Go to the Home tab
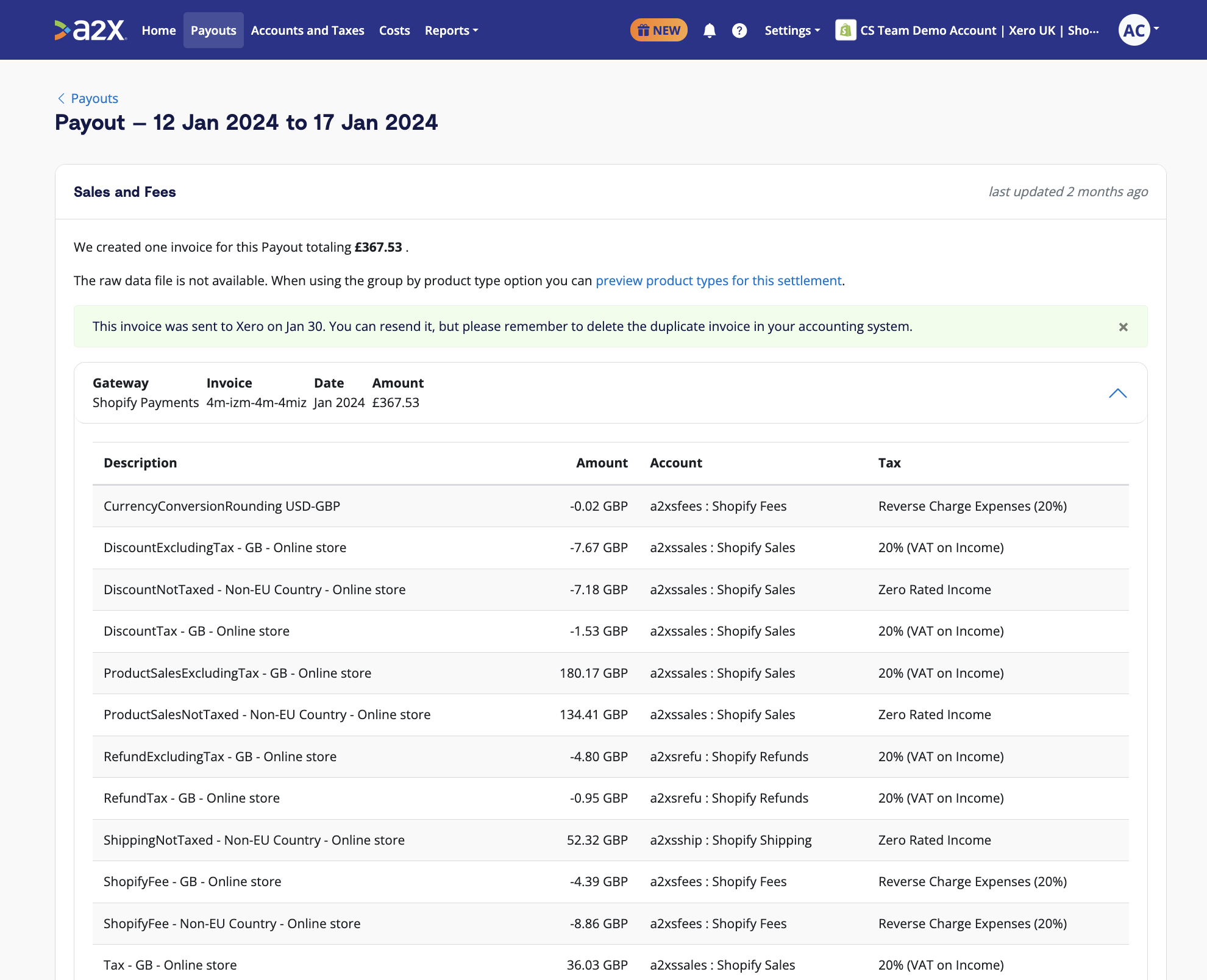Viewport: 1207px width, 980px height. 158,30
